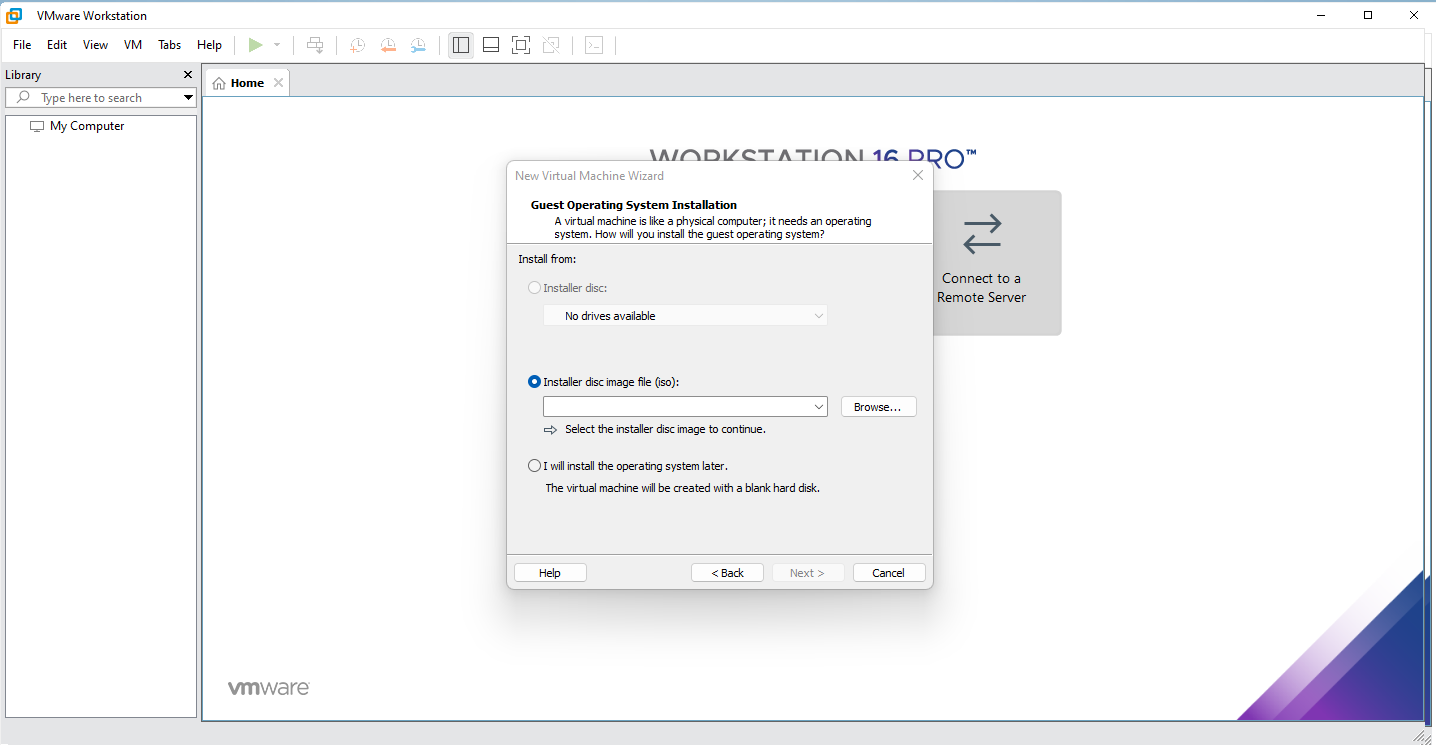Click the VMware Workstation title bar logo
Image resolution: width=1436 pixels, height=745 pixels.
[15, 15]
